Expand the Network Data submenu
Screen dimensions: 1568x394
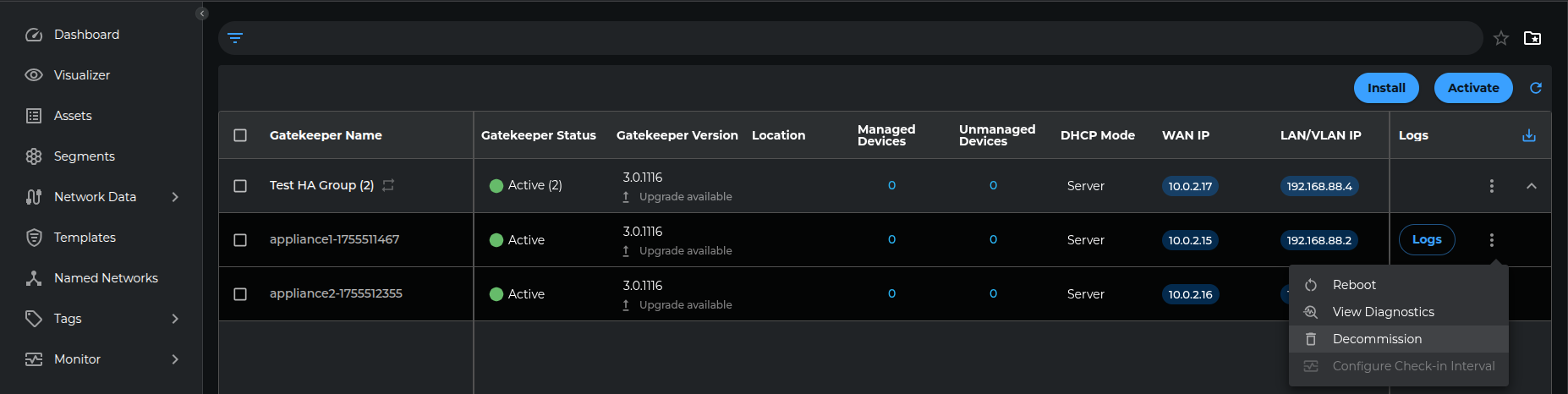pyautogui.click(x=175, y=197)
